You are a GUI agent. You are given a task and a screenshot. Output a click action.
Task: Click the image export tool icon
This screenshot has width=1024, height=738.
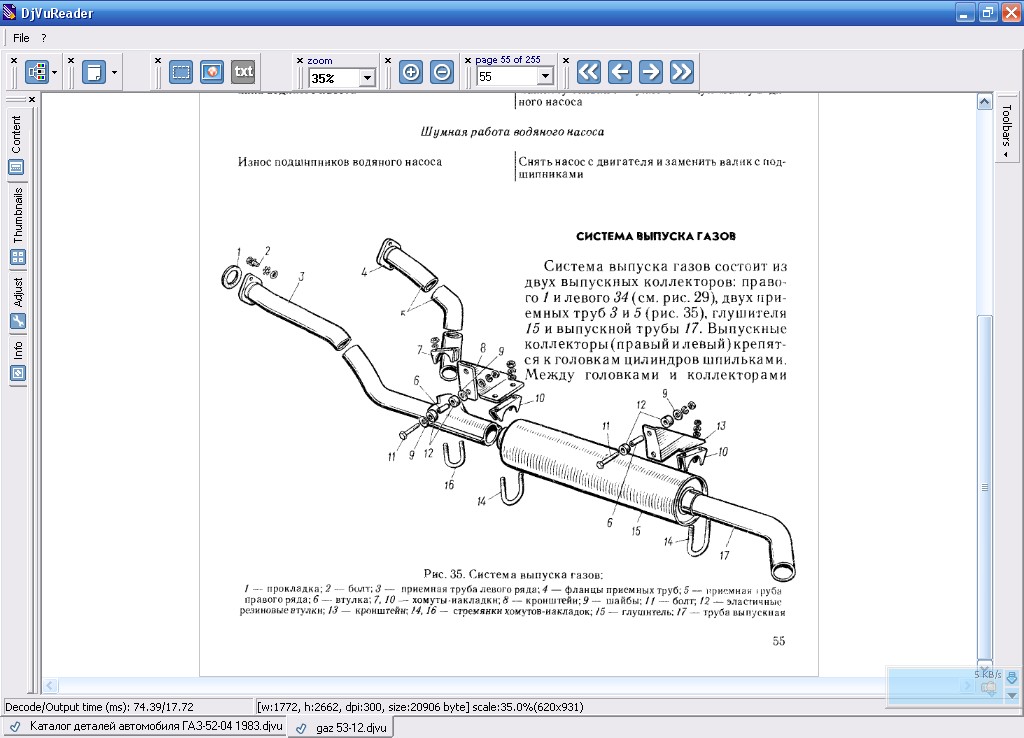point(212,72)
